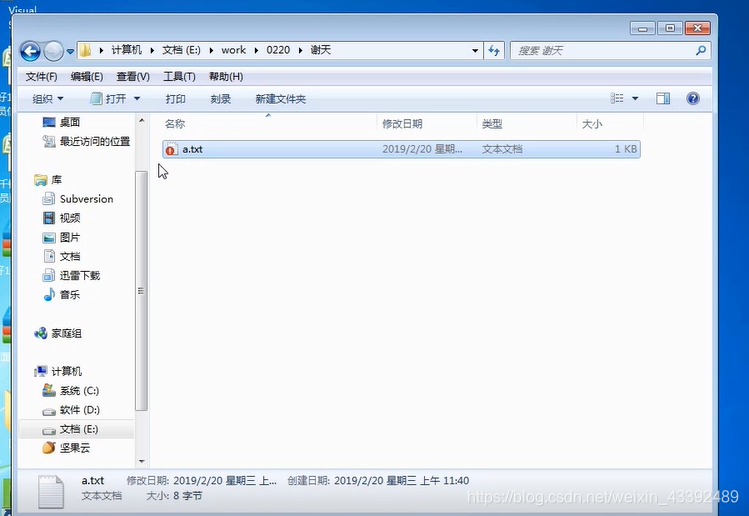The image size is (749, 516).
Task: Open drive 软件 (D:)
Action: click(x=71, y=410)
